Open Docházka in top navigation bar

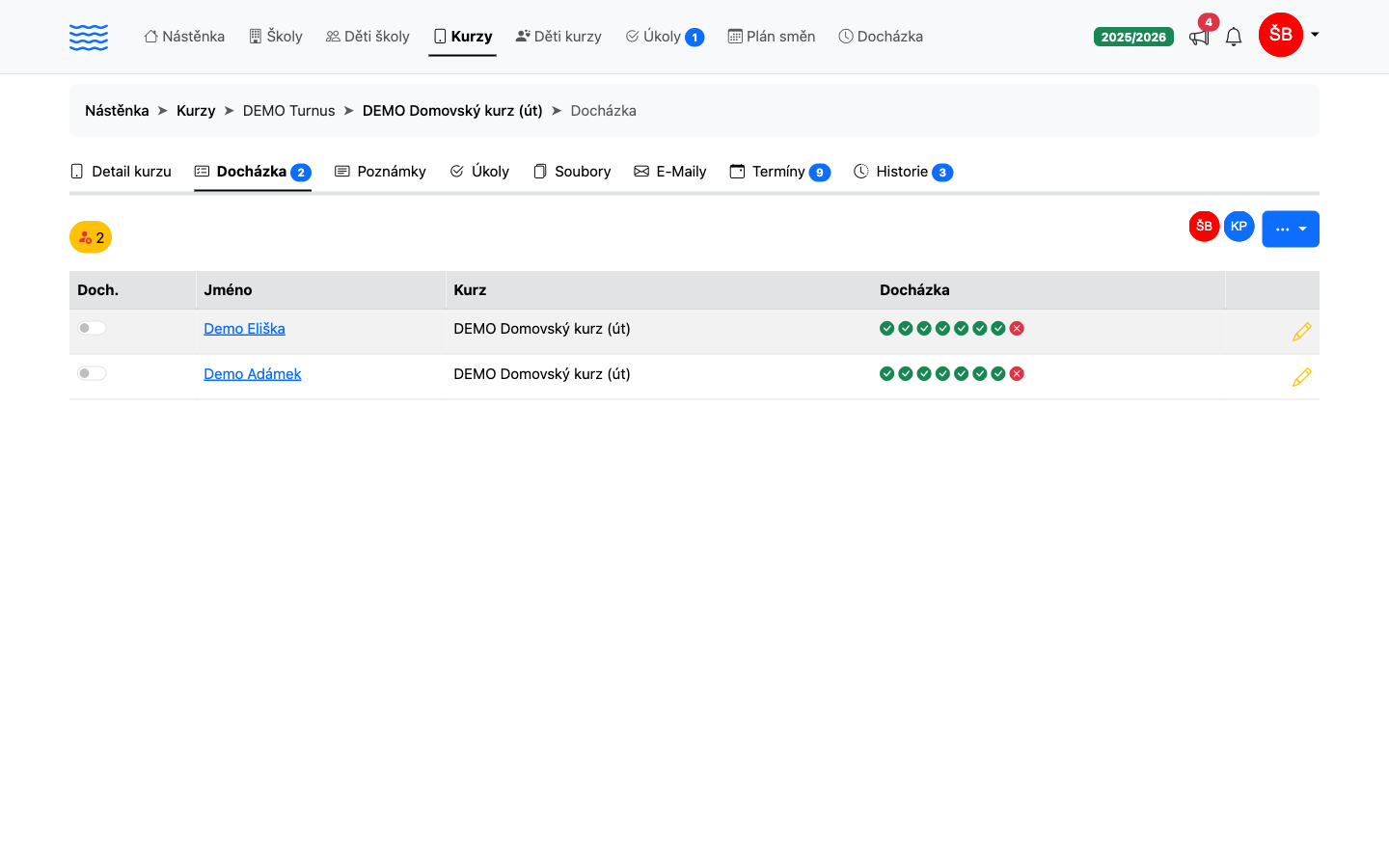(881, 37)
